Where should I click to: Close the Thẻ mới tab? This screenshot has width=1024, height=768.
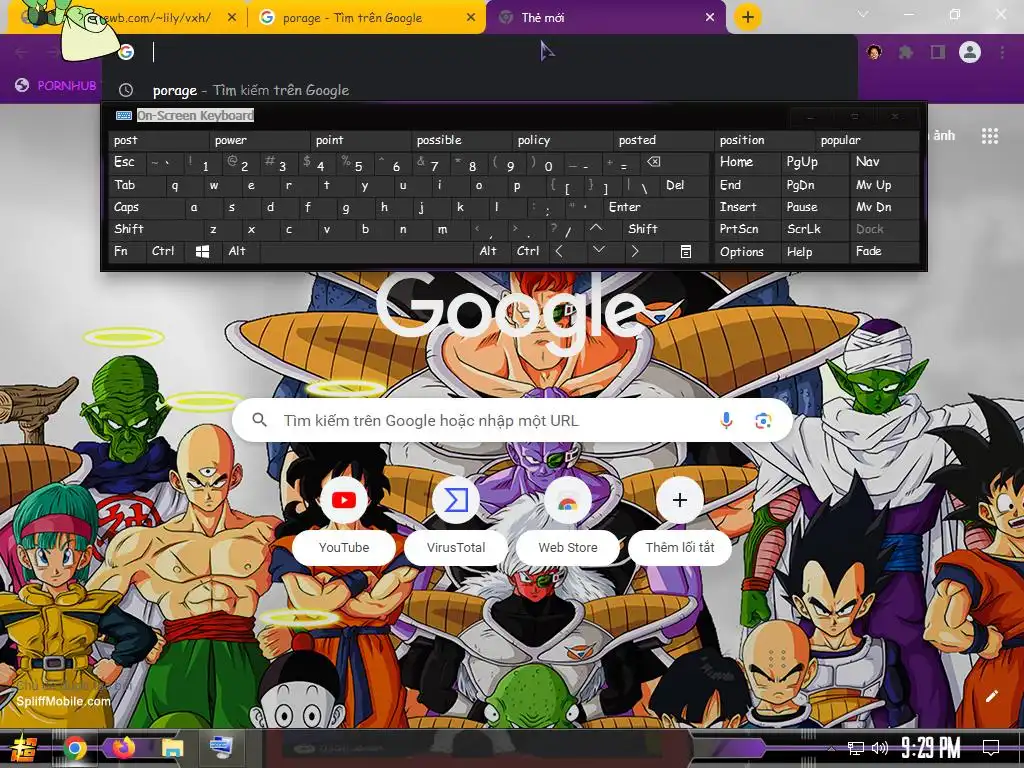[x=710, y=18]
